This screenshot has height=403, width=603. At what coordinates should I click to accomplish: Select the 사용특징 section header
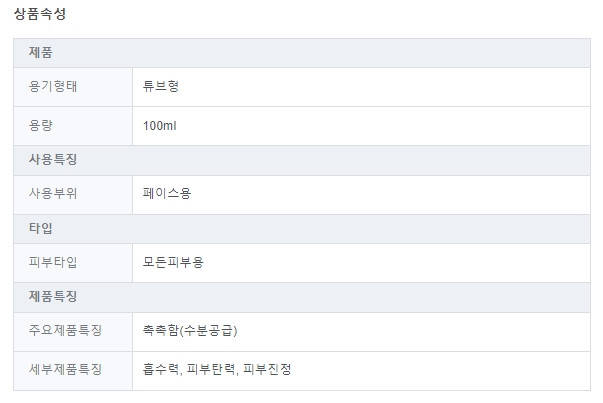click(x=53, y=160)
